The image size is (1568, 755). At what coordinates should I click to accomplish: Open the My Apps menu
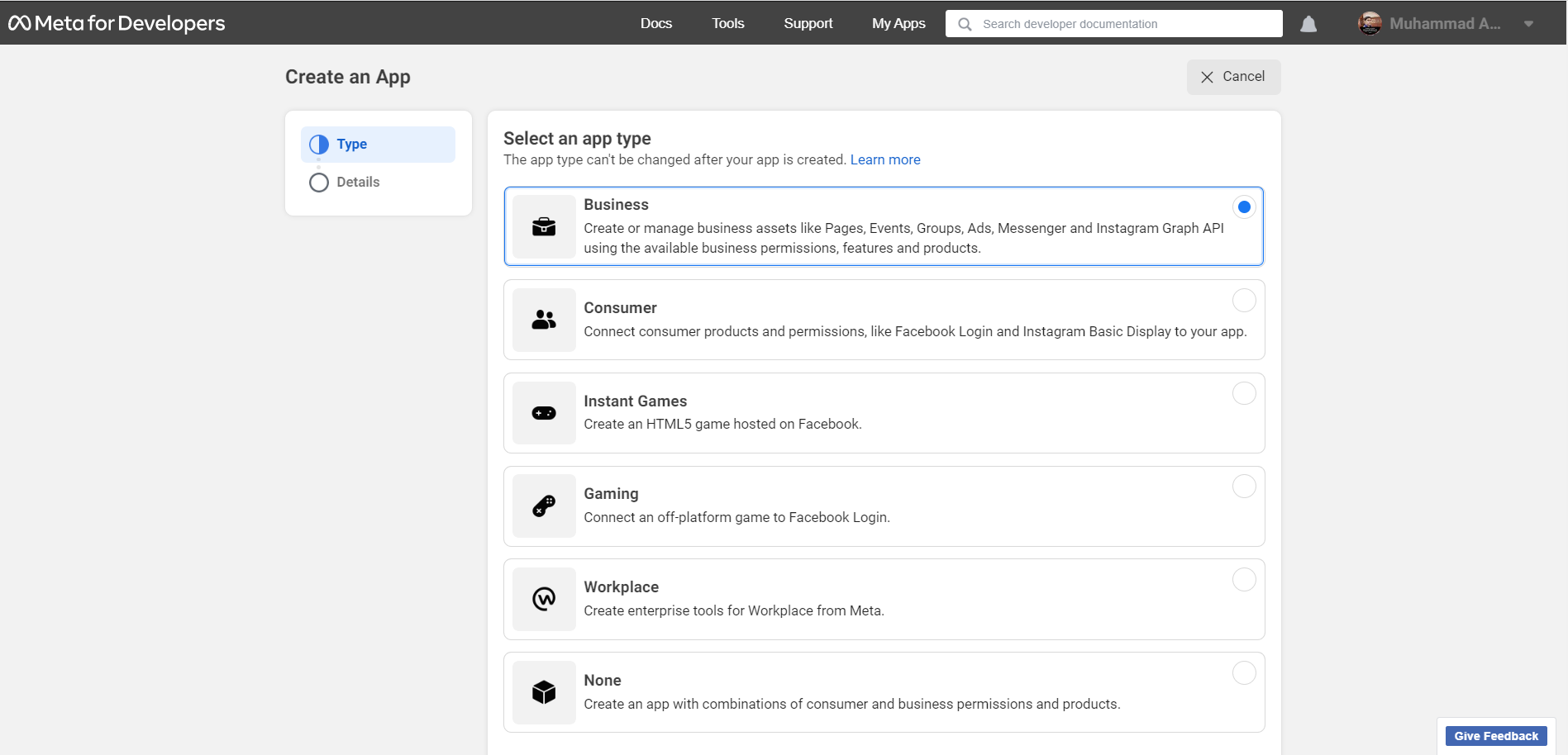(898, 23)
